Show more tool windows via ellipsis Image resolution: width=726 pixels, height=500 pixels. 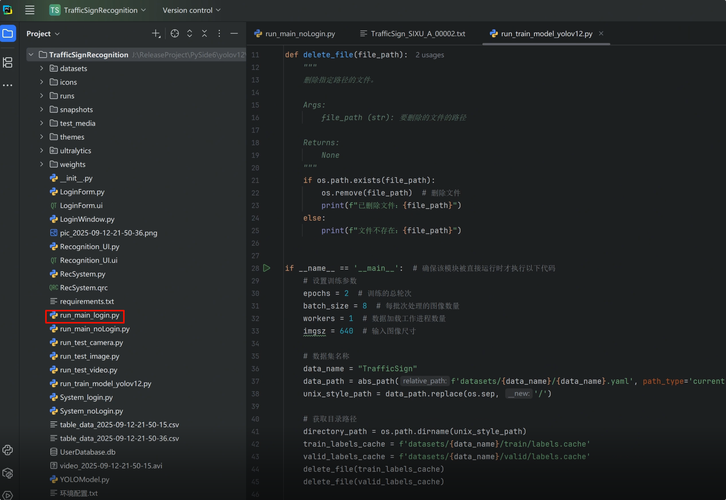point(8,85)
